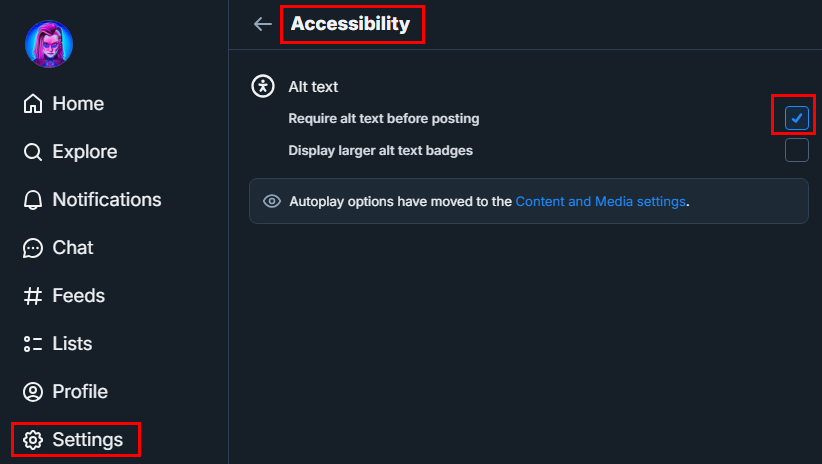The image size is (822, 464).
Task: Select the Explore menu label
Action: [x=85, y=152]
